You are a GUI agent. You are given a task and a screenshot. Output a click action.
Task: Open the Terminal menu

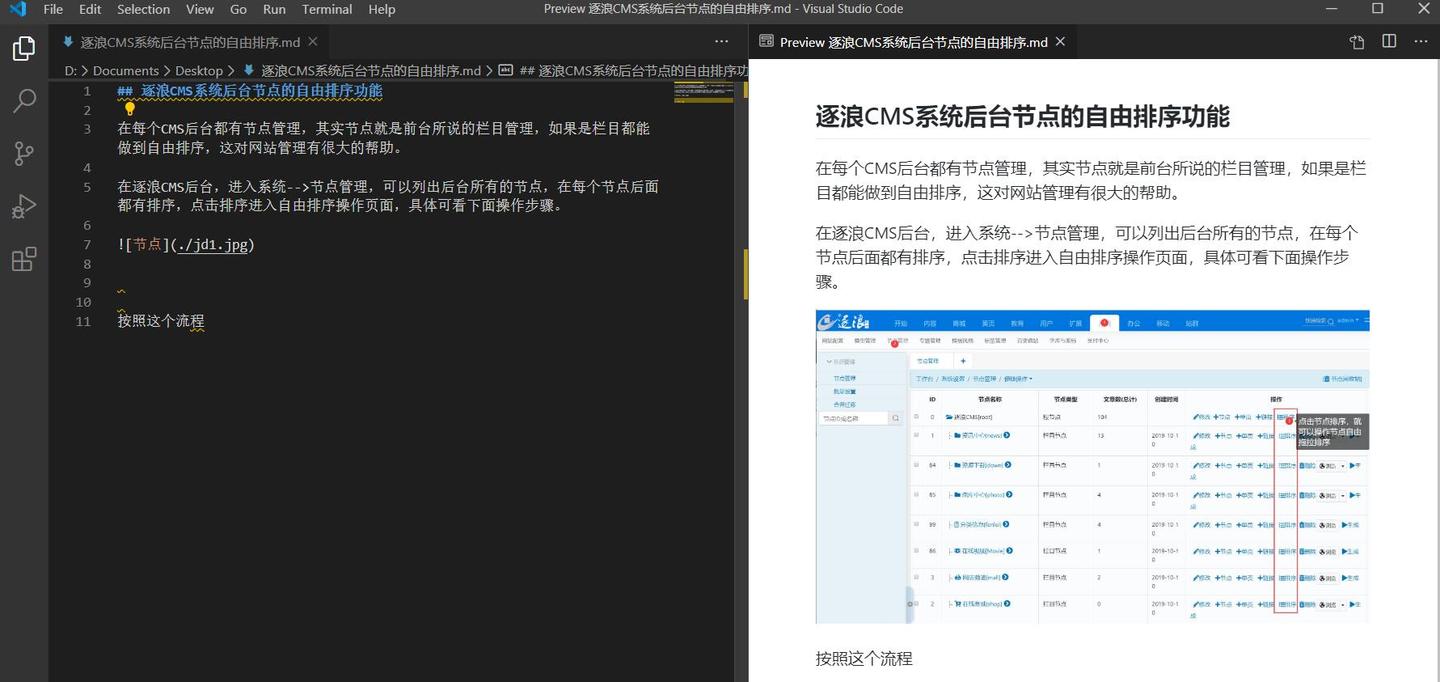pos(326,9)
